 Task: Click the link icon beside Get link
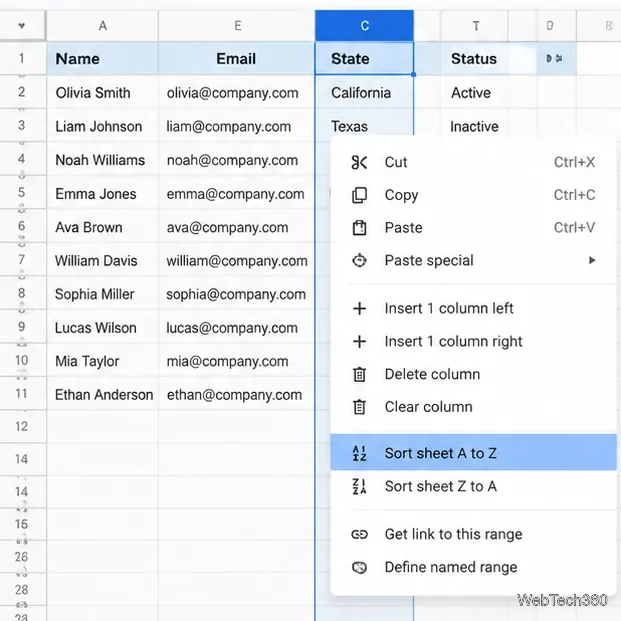coord(359,535)
